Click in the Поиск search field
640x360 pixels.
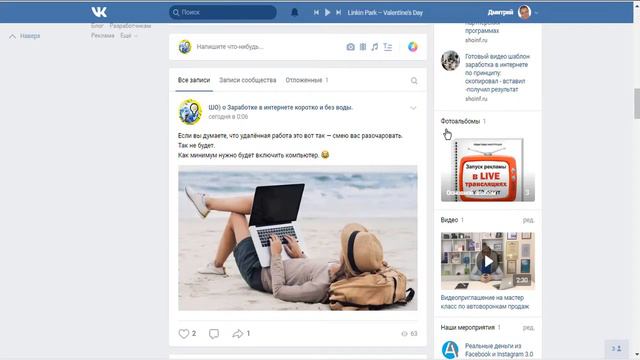coord(223,12)
